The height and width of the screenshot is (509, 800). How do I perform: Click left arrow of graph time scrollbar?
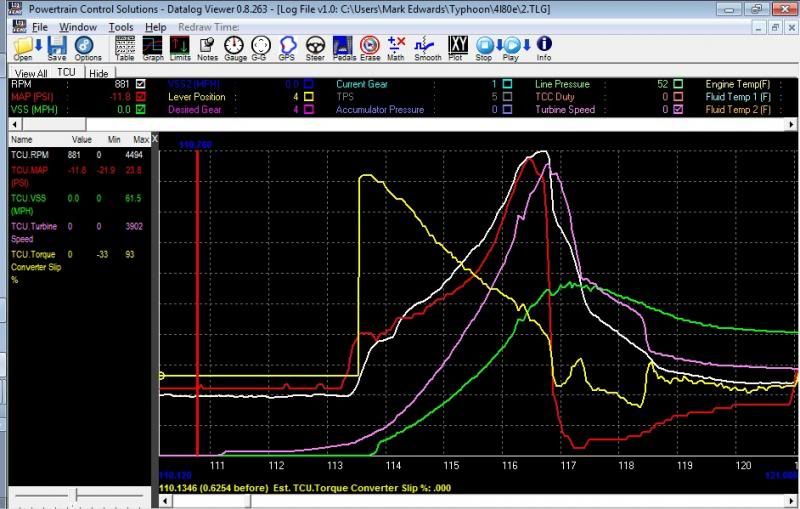click(165, 501)
